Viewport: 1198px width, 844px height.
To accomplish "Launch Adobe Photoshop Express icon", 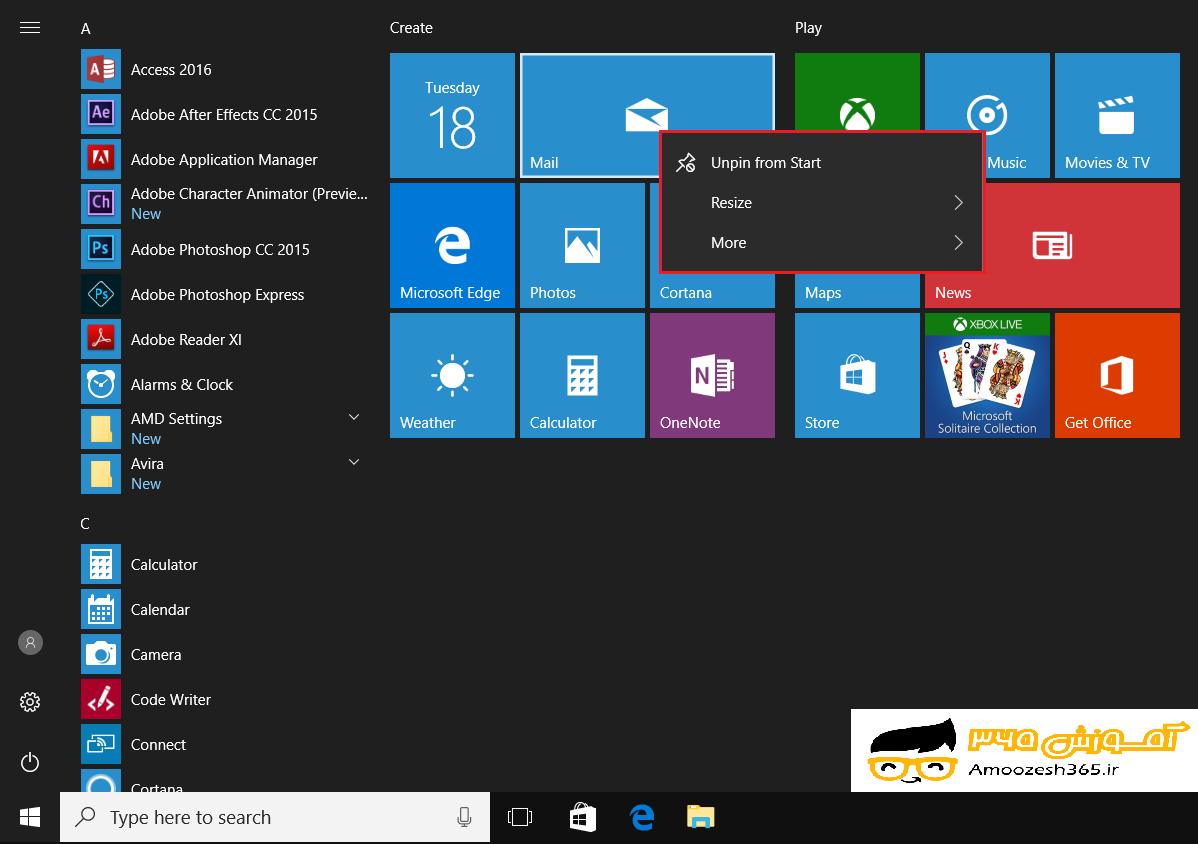I will tap(101, 294).
